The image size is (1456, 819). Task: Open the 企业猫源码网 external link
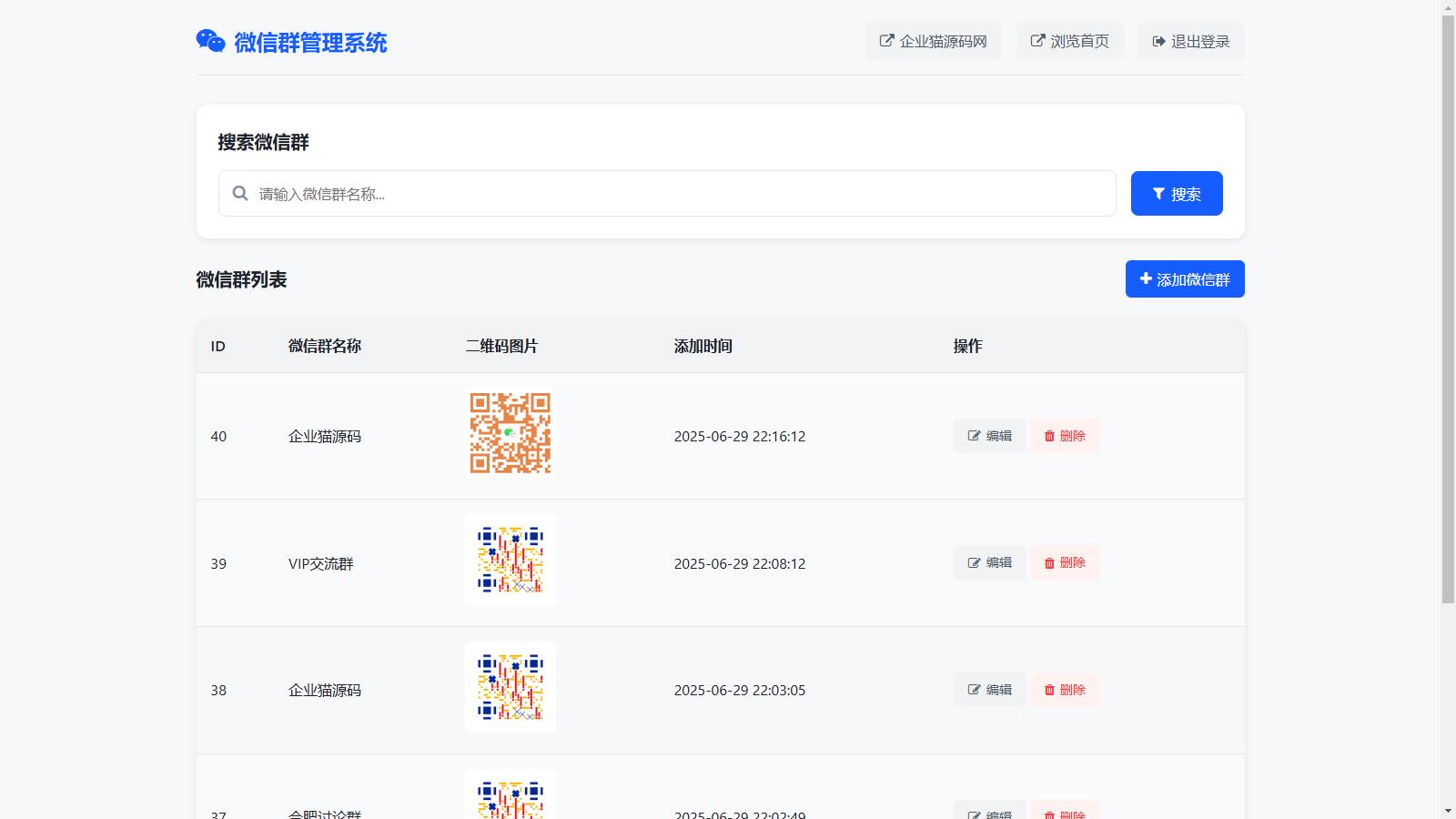pos(933,41)
